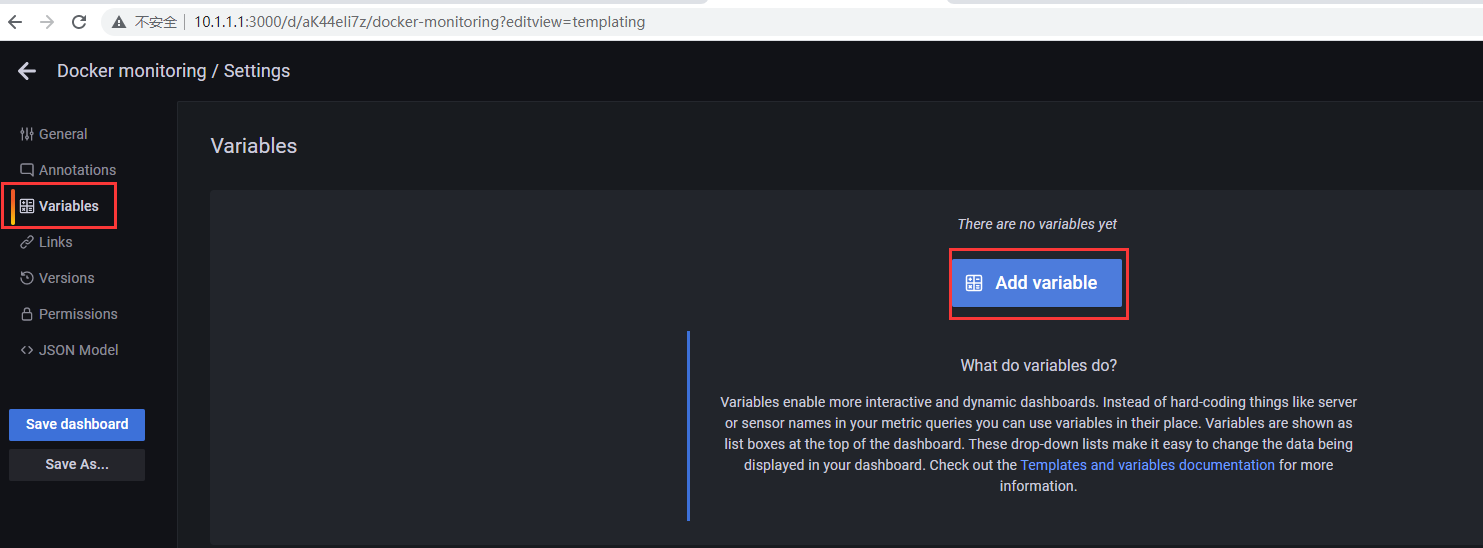Open the Versions settings section

[66, 278]
